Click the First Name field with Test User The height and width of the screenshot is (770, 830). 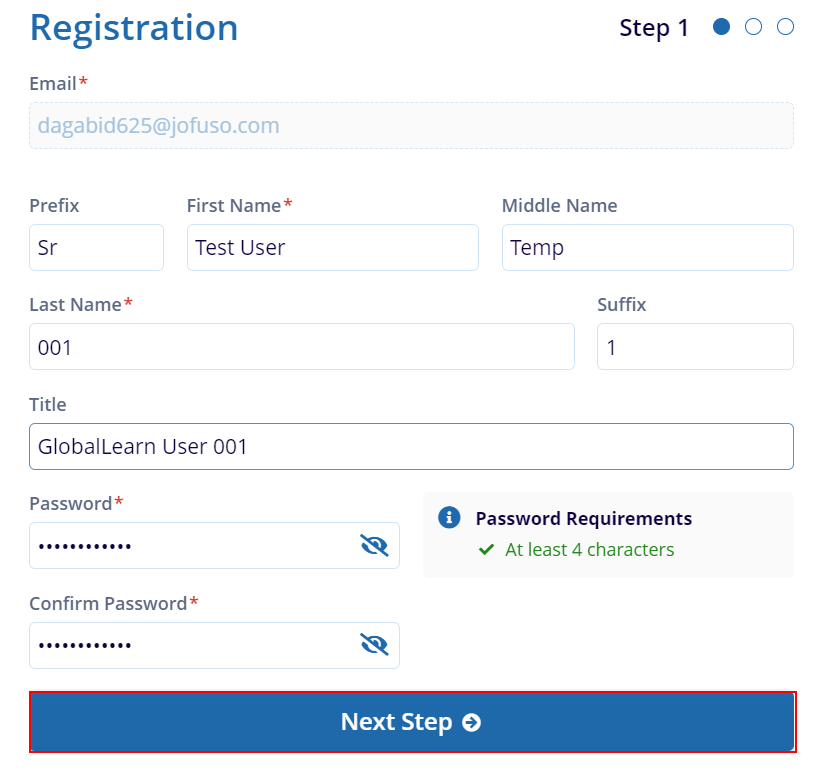click(332, 247)
